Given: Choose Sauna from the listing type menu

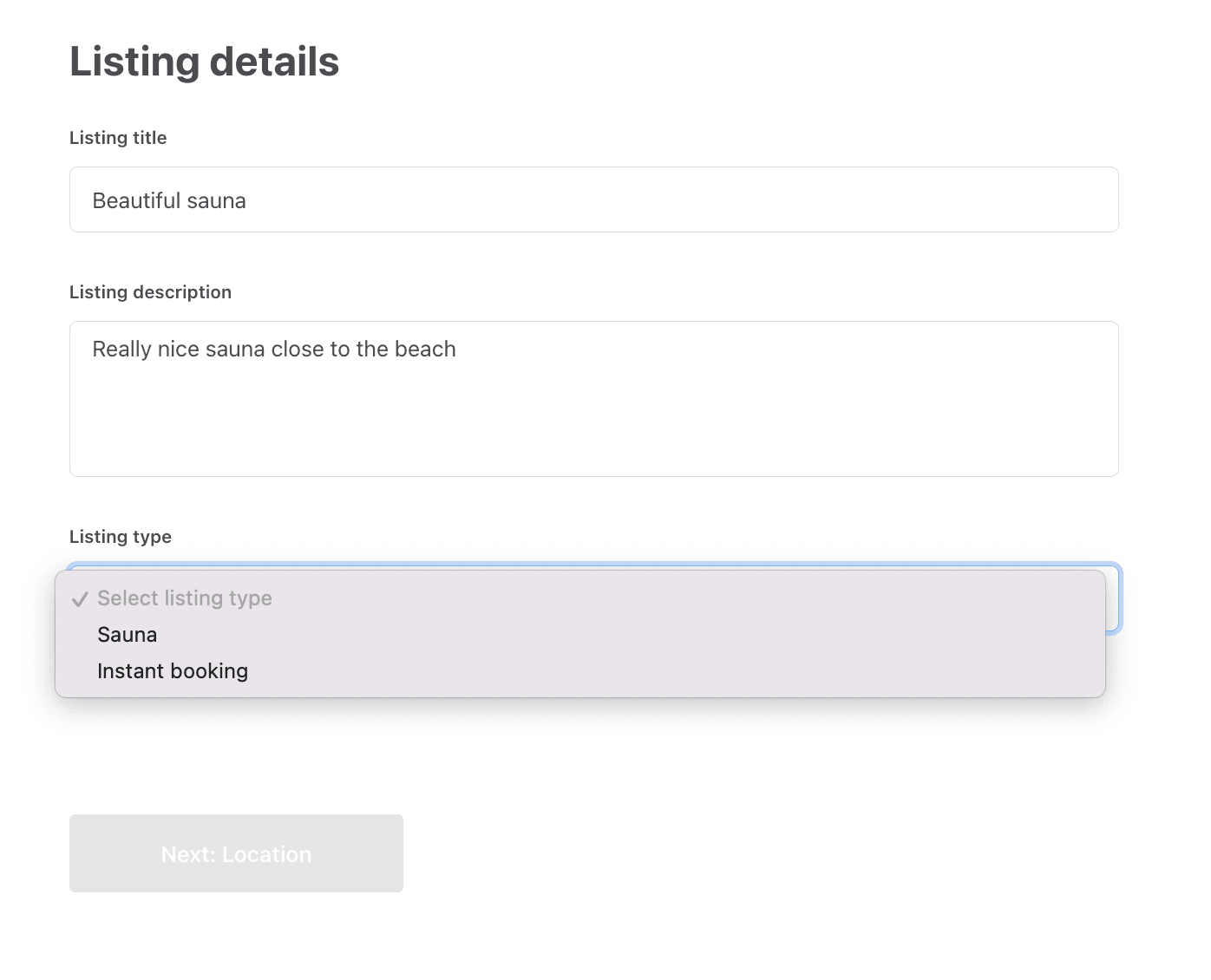Looking at the screenshot, I should (128, 635).
